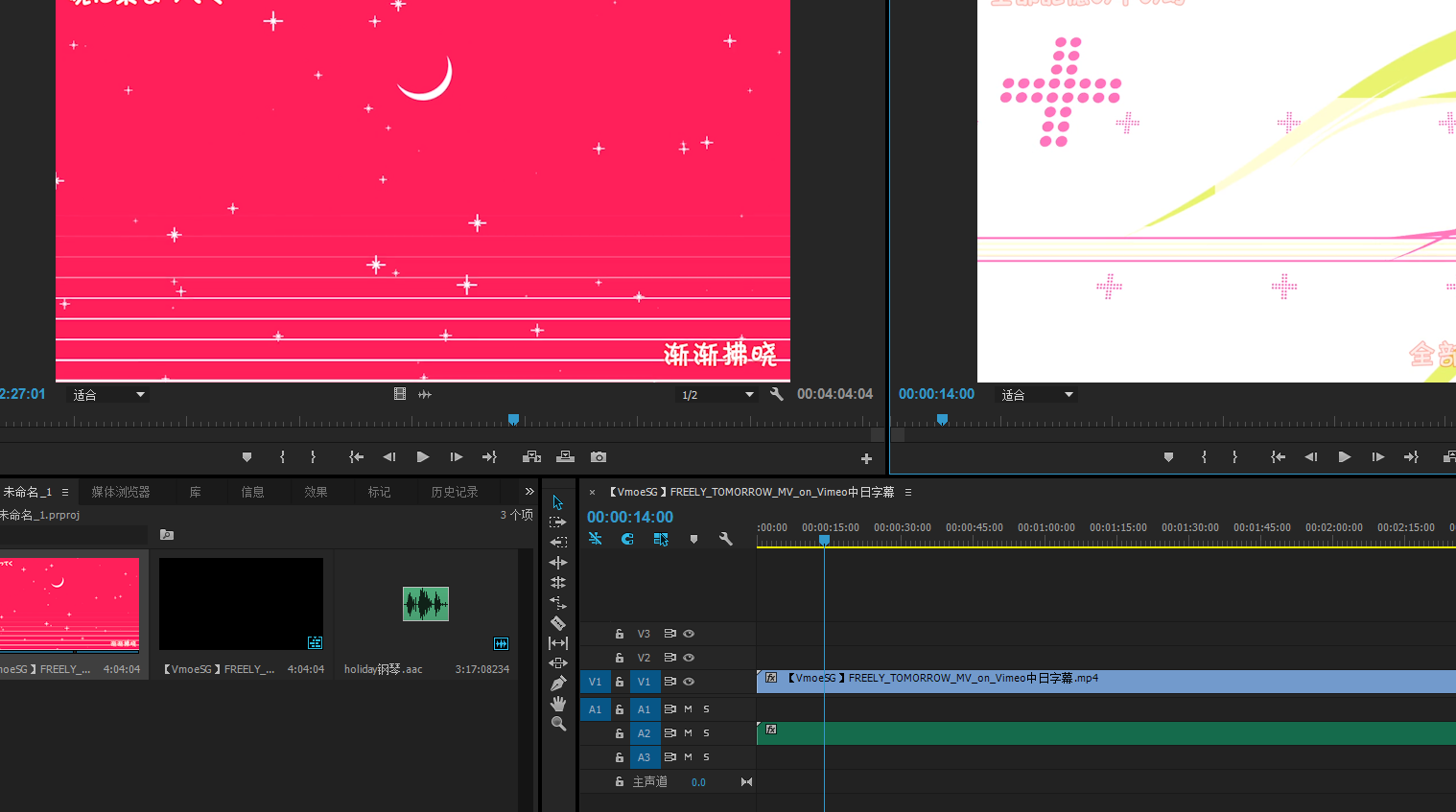Open source monitor 适合 zoom dropdown
The width and height of the screenshot is (1456, 812).
pos(109,395)
